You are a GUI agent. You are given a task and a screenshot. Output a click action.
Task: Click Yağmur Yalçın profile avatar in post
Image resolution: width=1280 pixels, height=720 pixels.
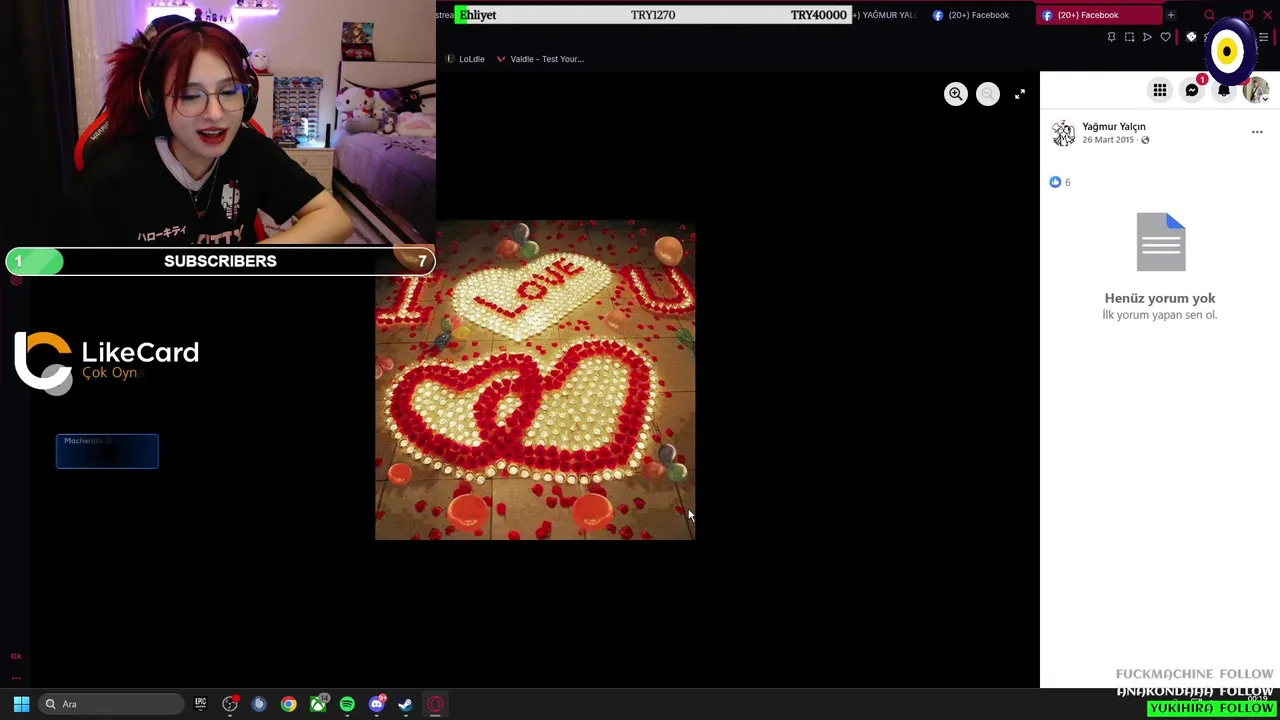[x=1063, y=133]
